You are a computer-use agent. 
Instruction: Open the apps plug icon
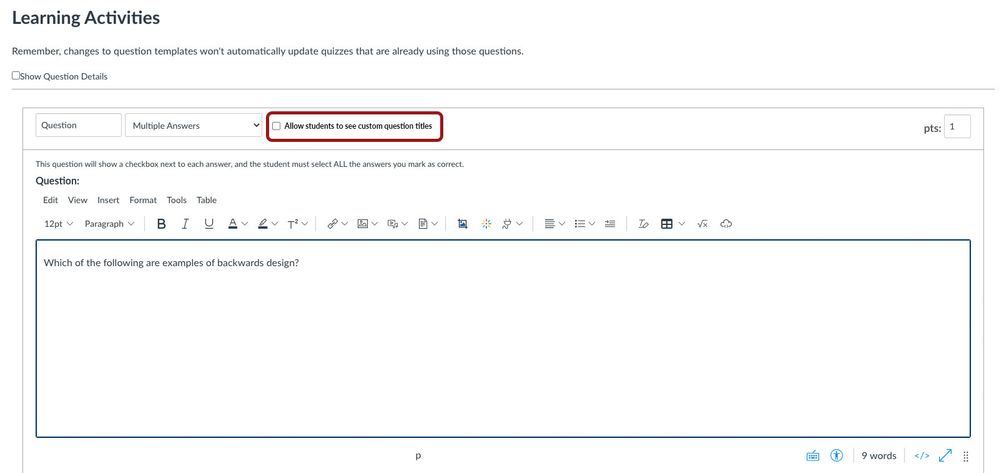point(507,224)
